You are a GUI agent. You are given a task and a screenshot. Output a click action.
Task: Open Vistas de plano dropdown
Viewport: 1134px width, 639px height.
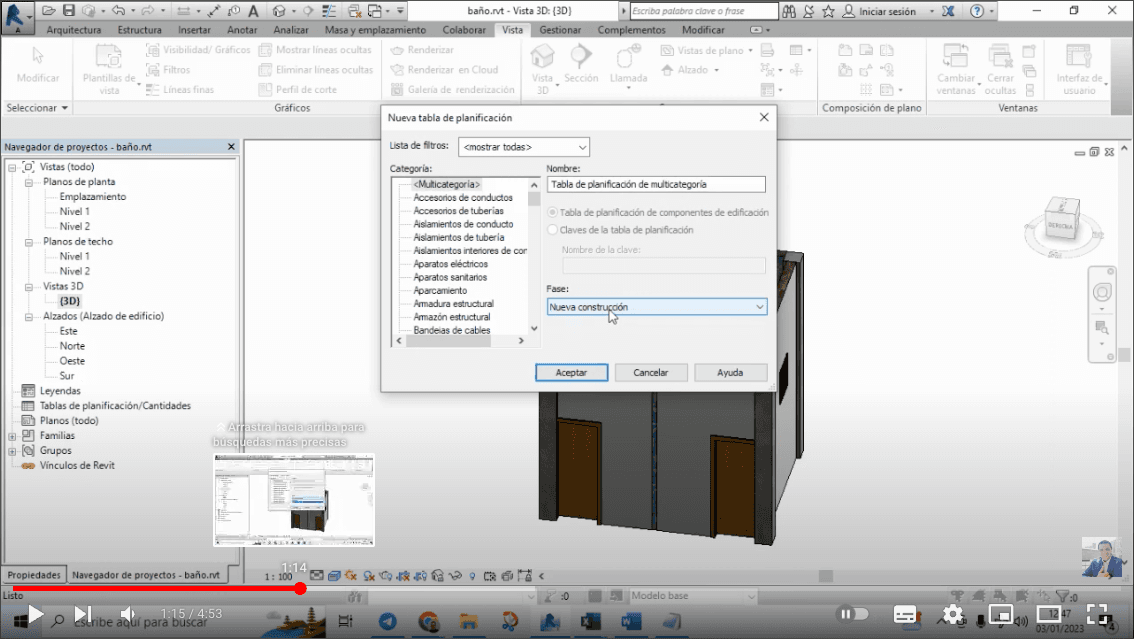[x=707, y=50]
